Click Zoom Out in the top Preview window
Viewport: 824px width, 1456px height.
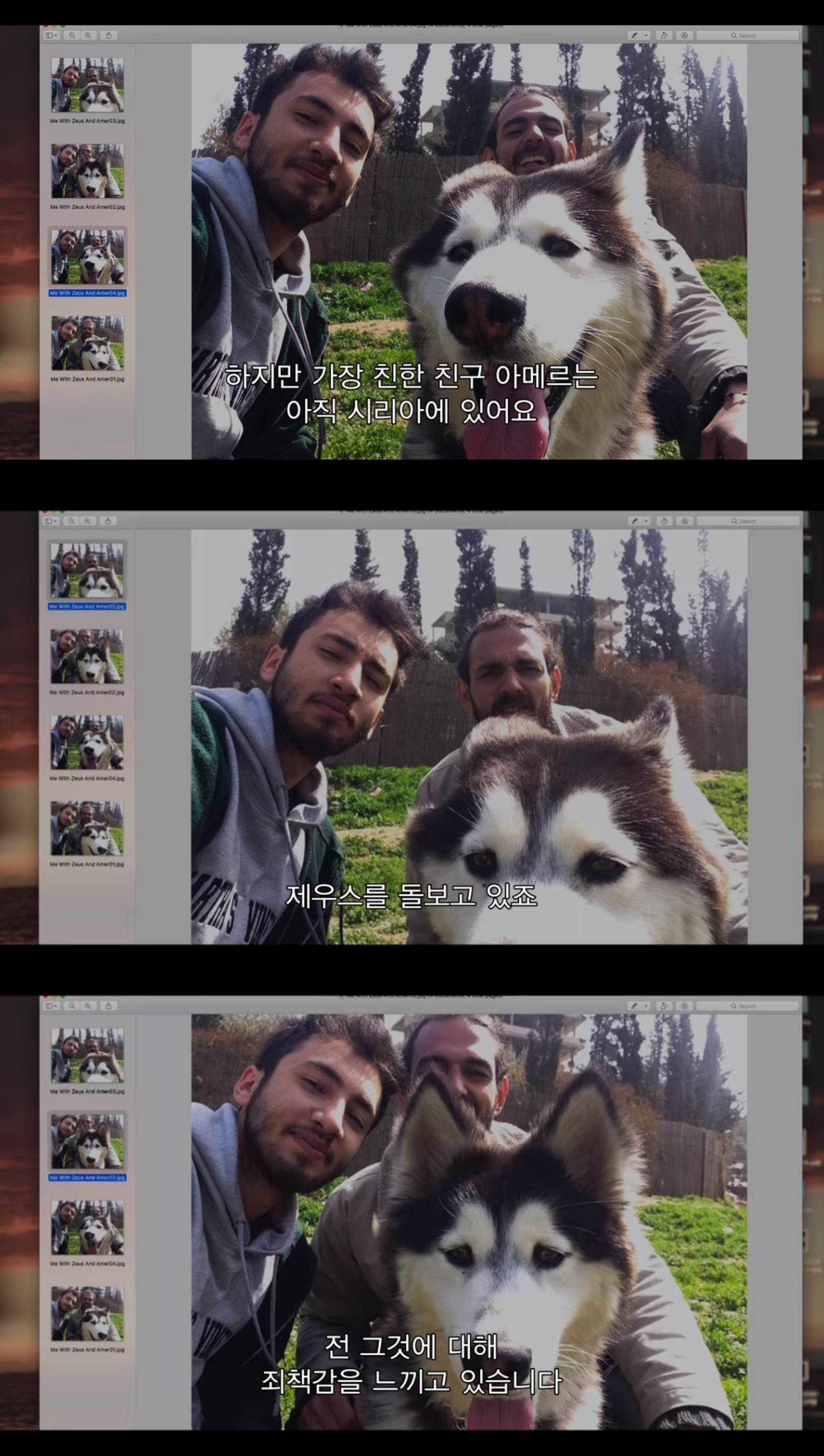pyautogui.click(x=71, y=35)
